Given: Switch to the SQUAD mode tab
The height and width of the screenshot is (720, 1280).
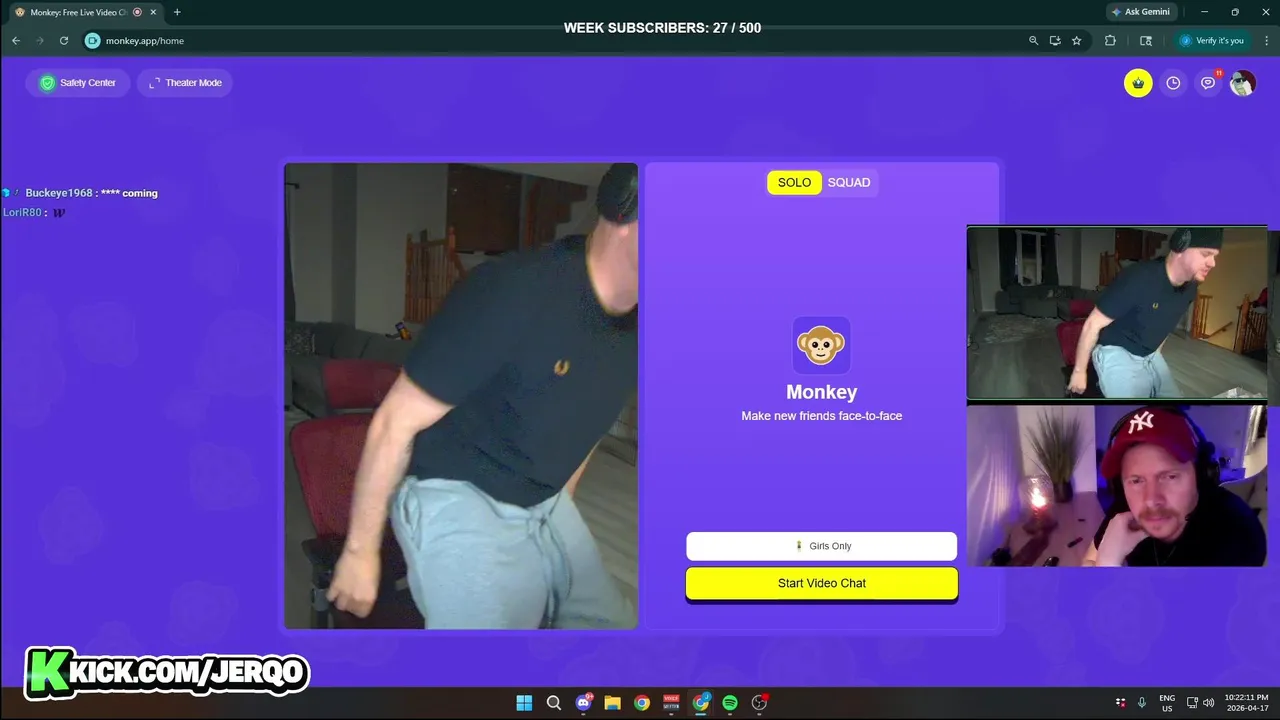Looking at the screenshot, I should coord(849,182).
